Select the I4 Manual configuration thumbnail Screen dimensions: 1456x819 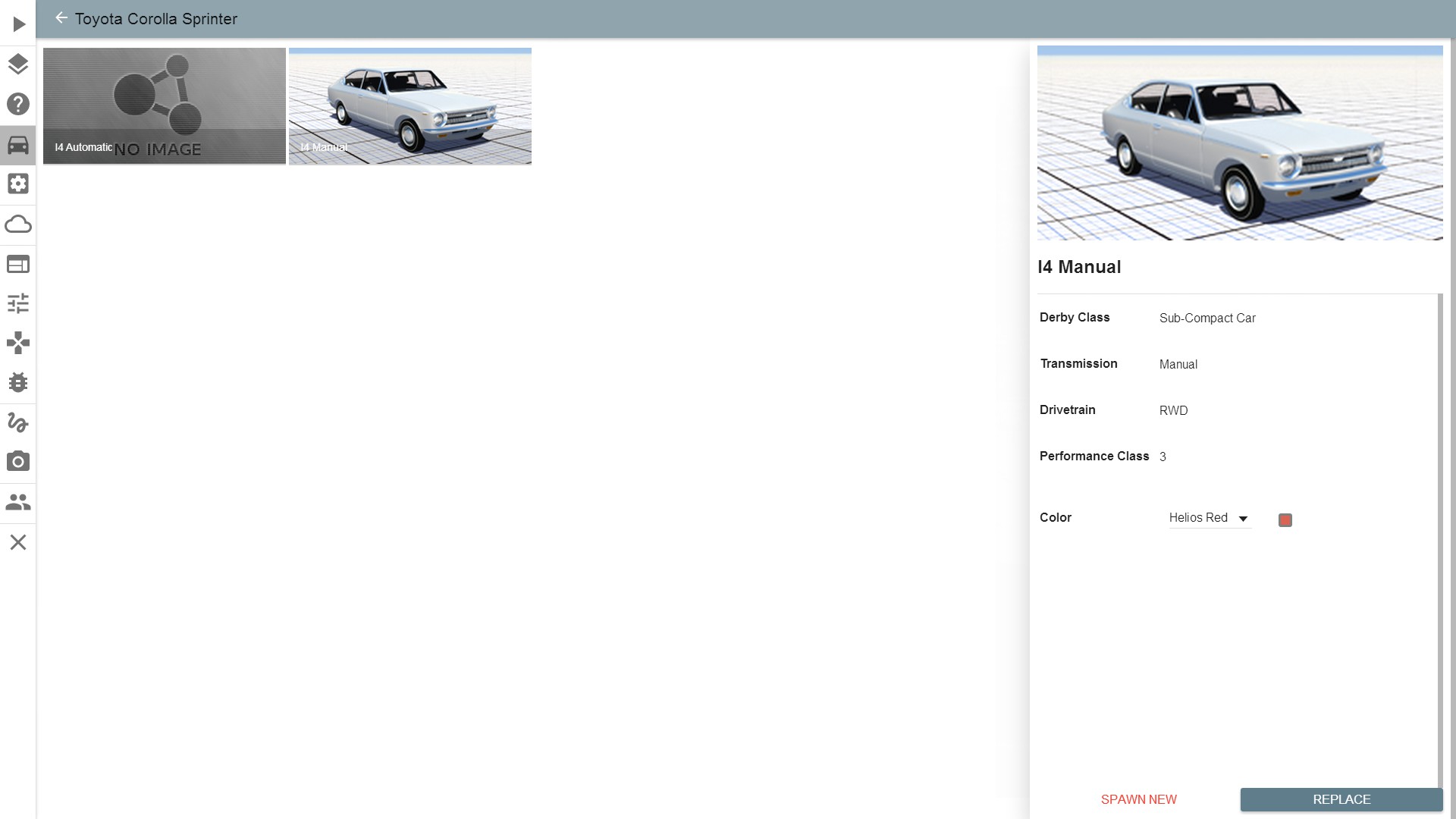coord(410,105)
